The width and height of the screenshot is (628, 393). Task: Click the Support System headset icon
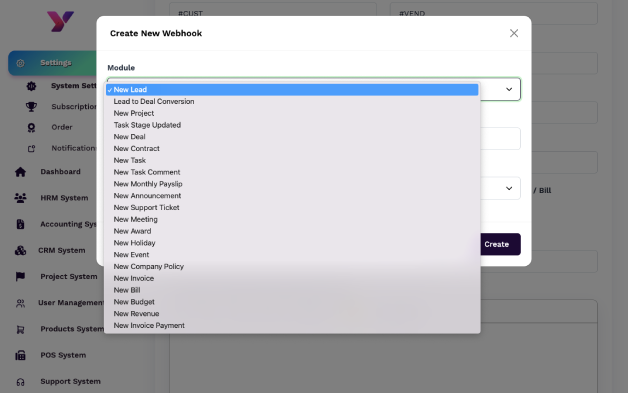coord(20,382)
